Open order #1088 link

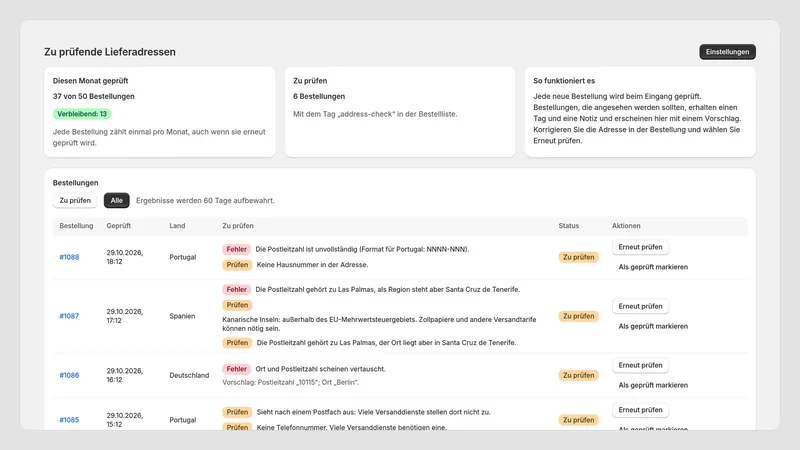pyautogui.click(x=69, y=257)
